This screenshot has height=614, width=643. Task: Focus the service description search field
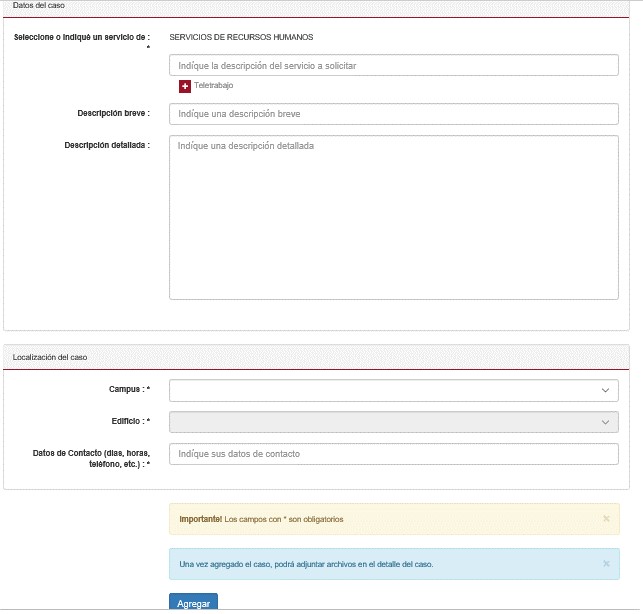[x=393, y=65]
